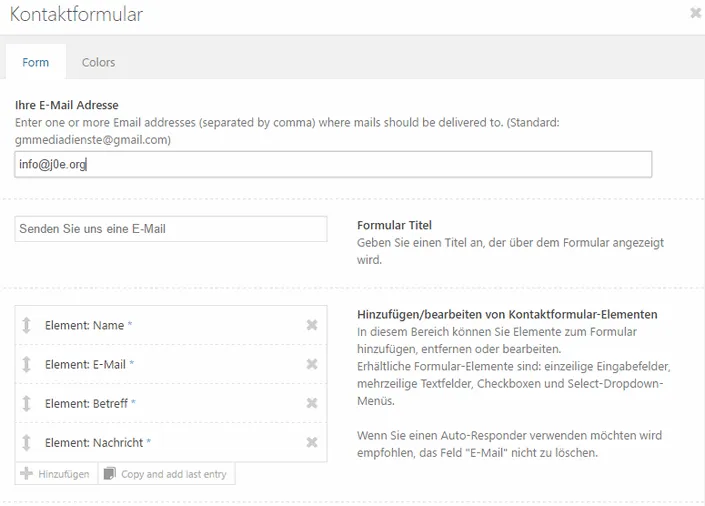Close the Kontaktformular dialog

[696, 13]
